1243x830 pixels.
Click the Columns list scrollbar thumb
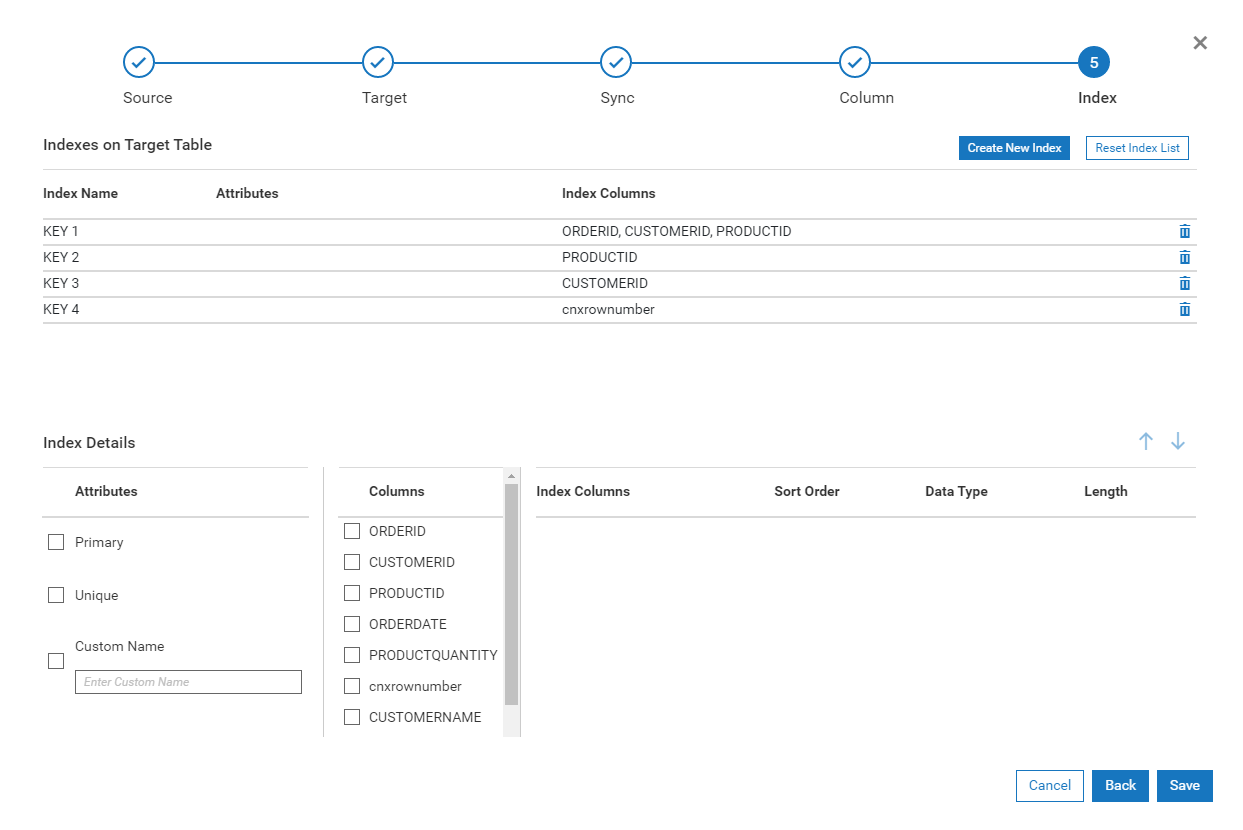click(x=512, y=595)
